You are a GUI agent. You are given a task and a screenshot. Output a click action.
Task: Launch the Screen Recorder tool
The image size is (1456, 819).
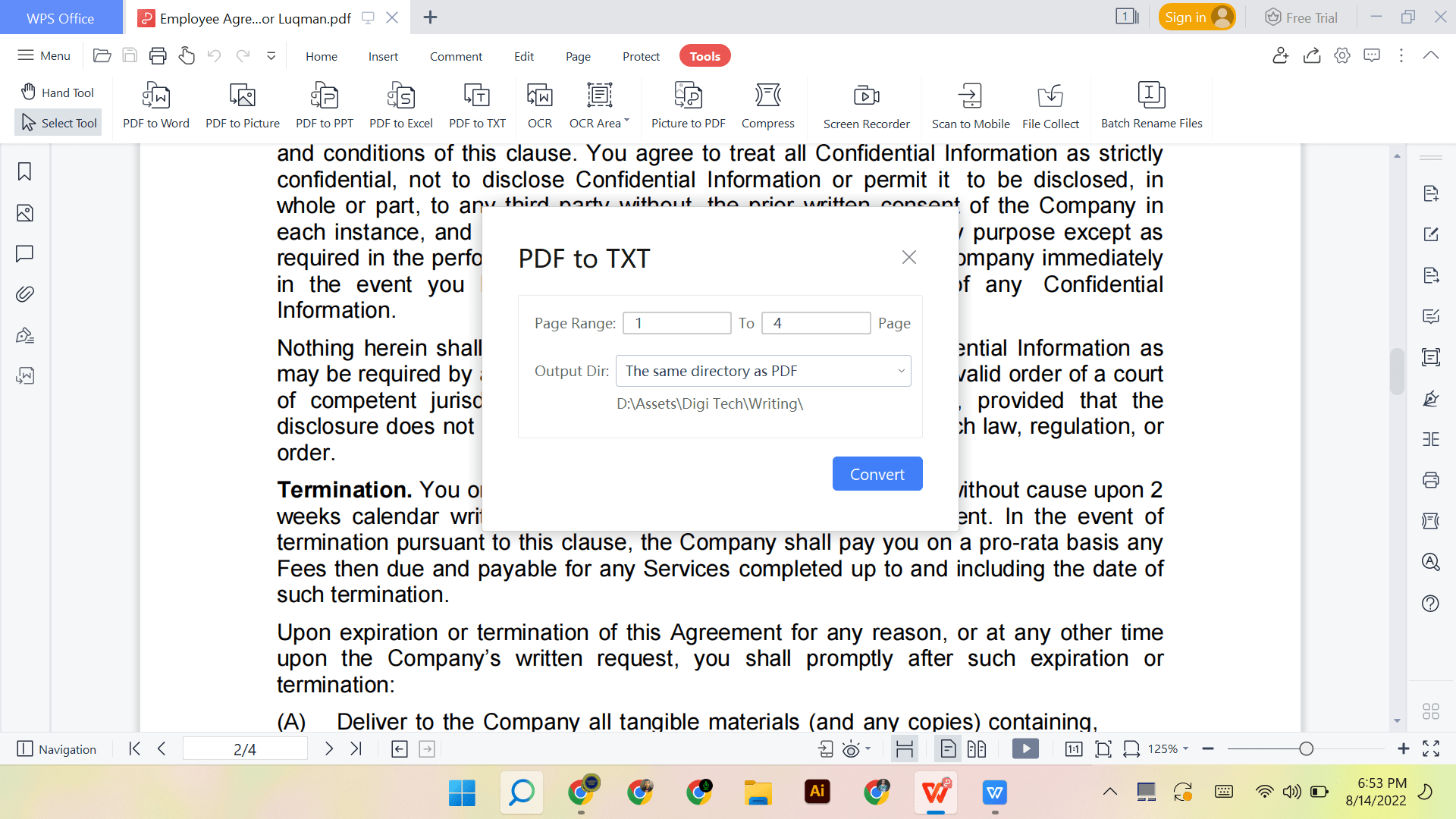[x=866, y=105]
